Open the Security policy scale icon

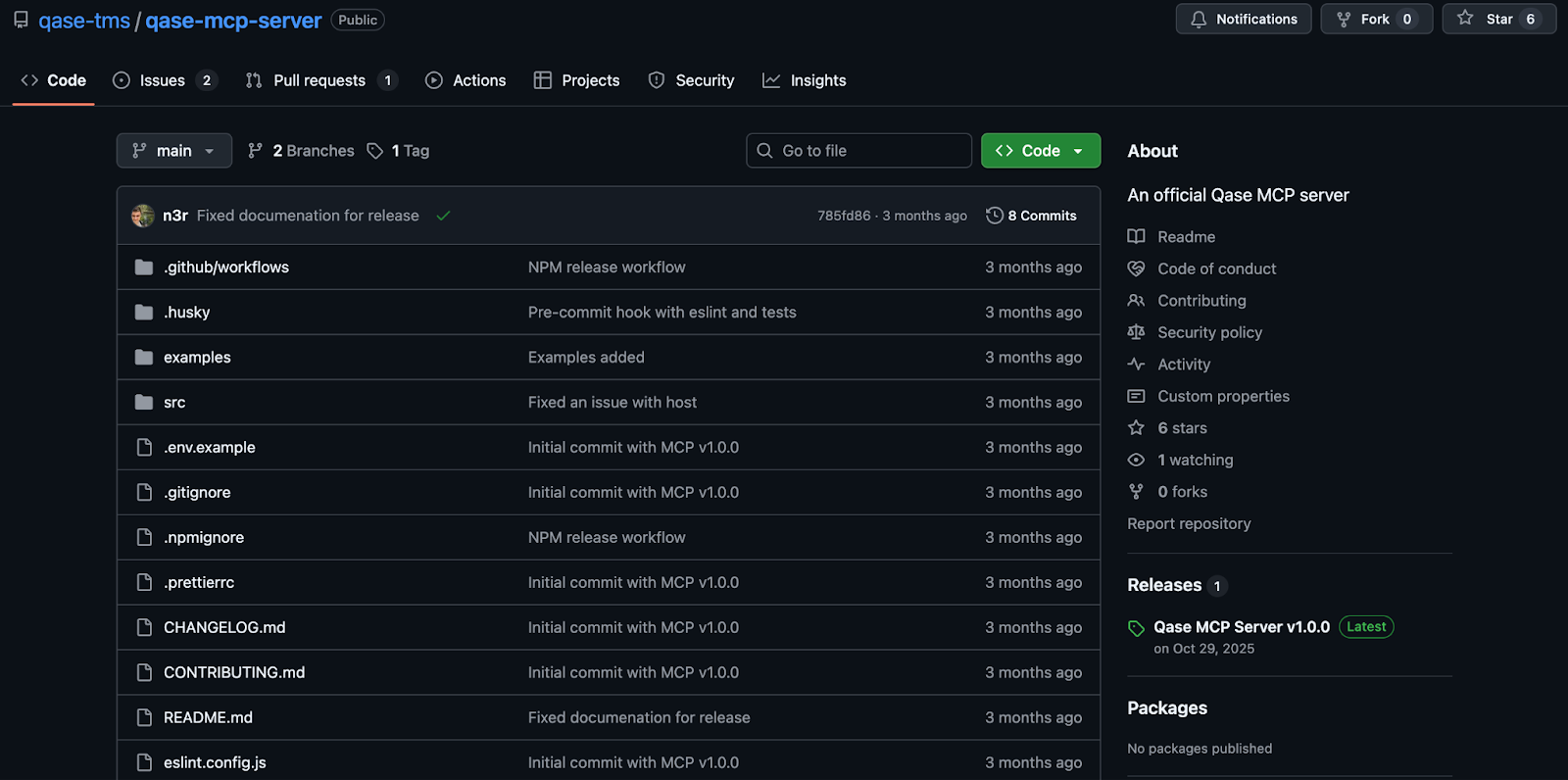tap(1136, 333)
